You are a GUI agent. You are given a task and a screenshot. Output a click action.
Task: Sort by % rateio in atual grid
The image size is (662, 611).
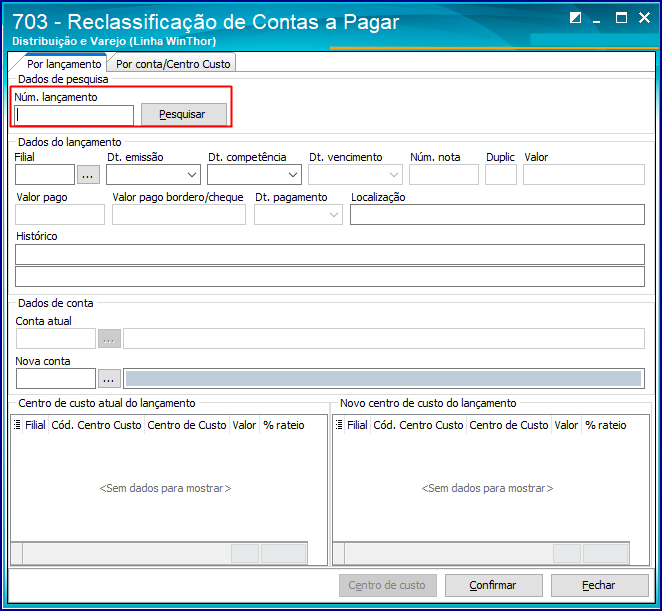tap(284, 425)
